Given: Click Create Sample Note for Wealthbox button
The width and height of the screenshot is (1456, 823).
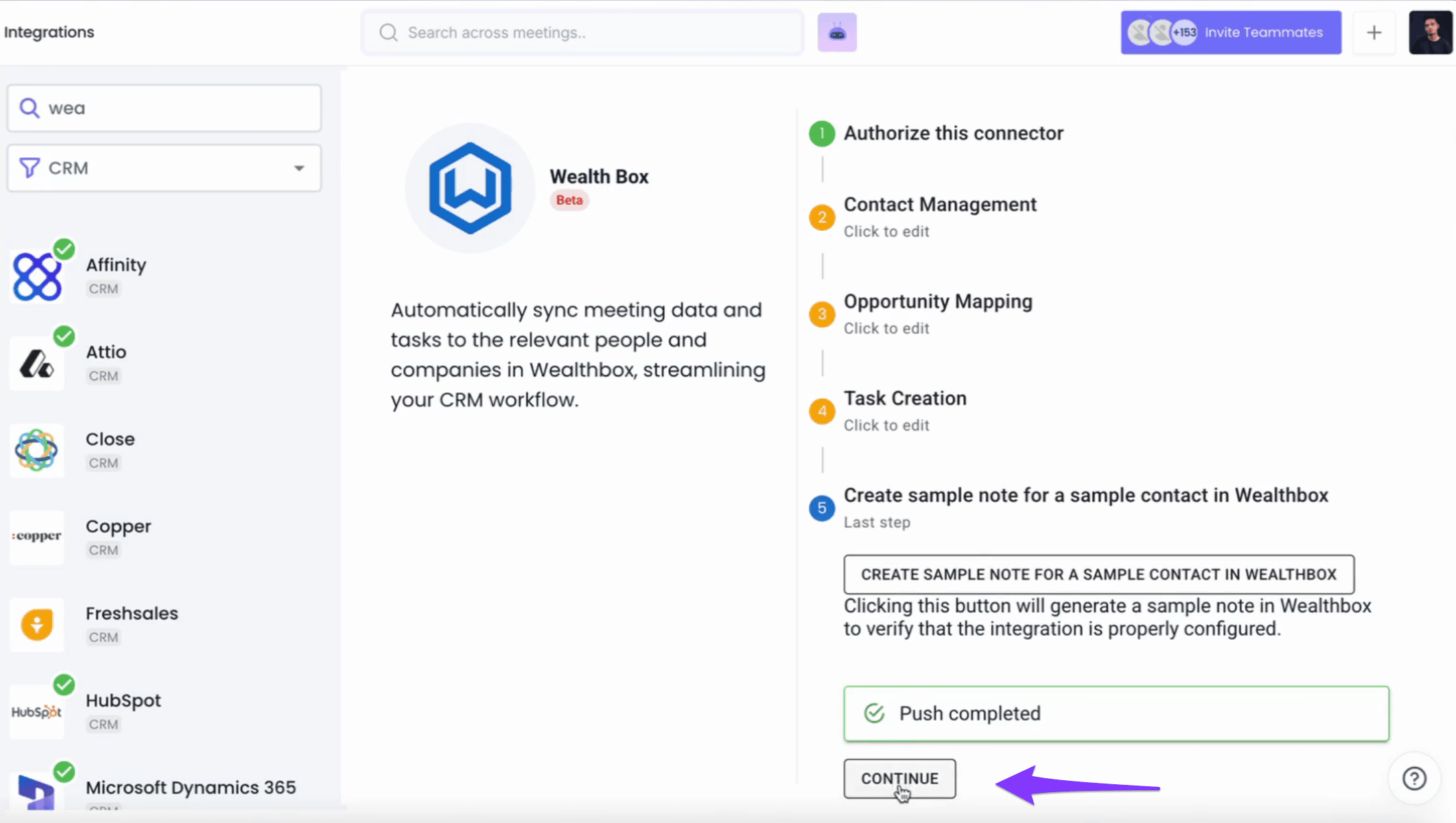Looking at the screenshot, I should (x=1099, y=574).
